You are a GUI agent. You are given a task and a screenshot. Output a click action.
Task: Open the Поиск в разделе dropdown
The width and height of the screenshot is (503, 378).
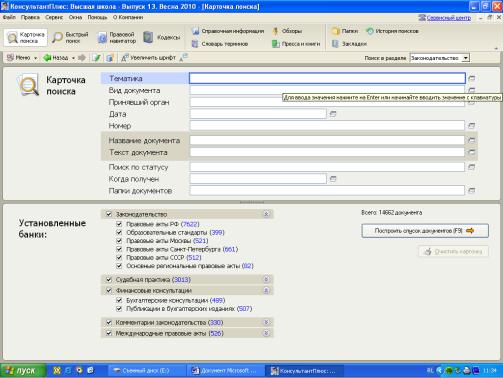coord(465,58)
